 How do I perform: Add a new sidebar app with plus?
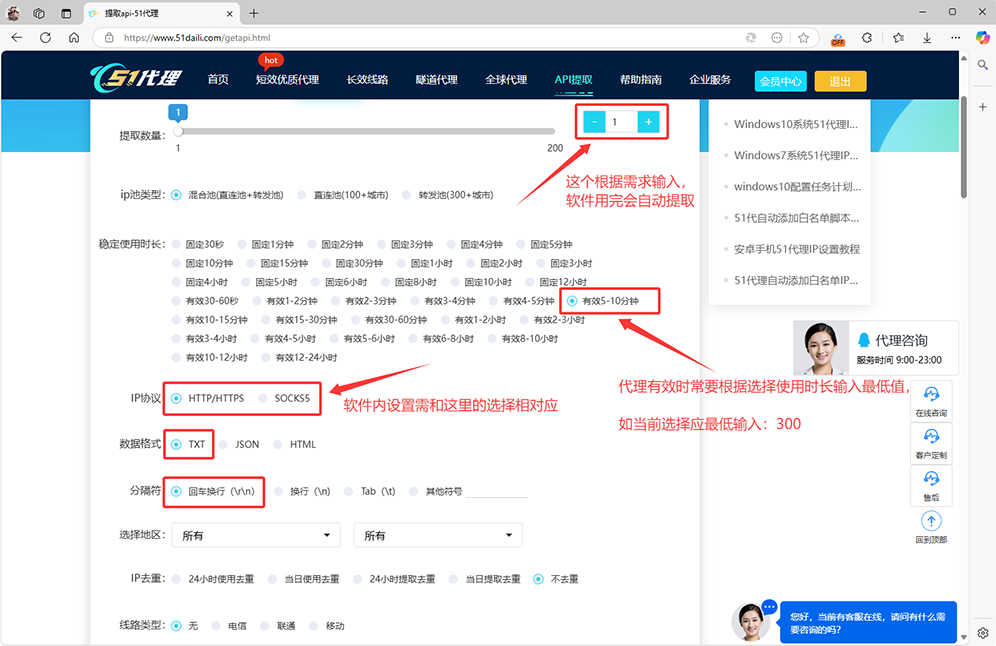[983, 107]
